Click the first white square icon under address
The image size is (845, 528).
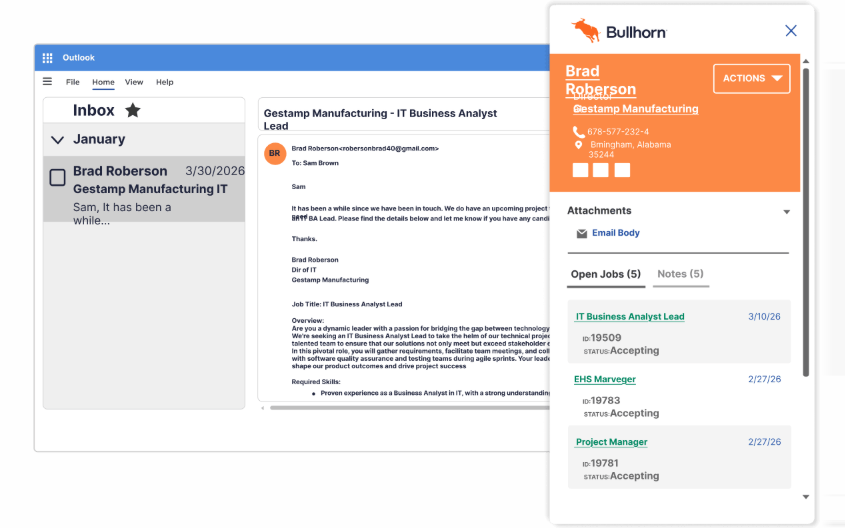[x=580, y=170]
